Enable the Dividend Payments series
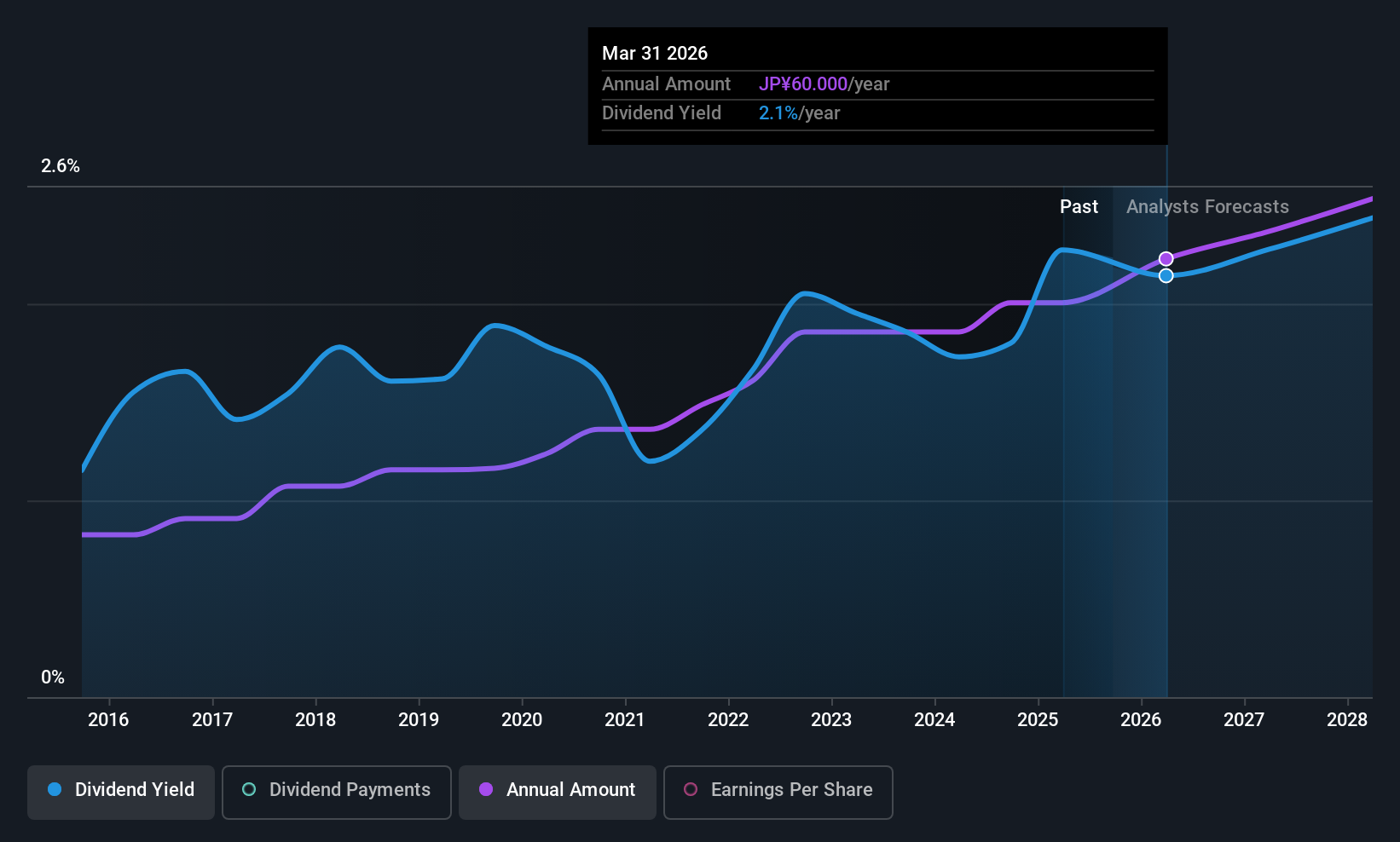 pyautogui.click(x=337, y=792)
